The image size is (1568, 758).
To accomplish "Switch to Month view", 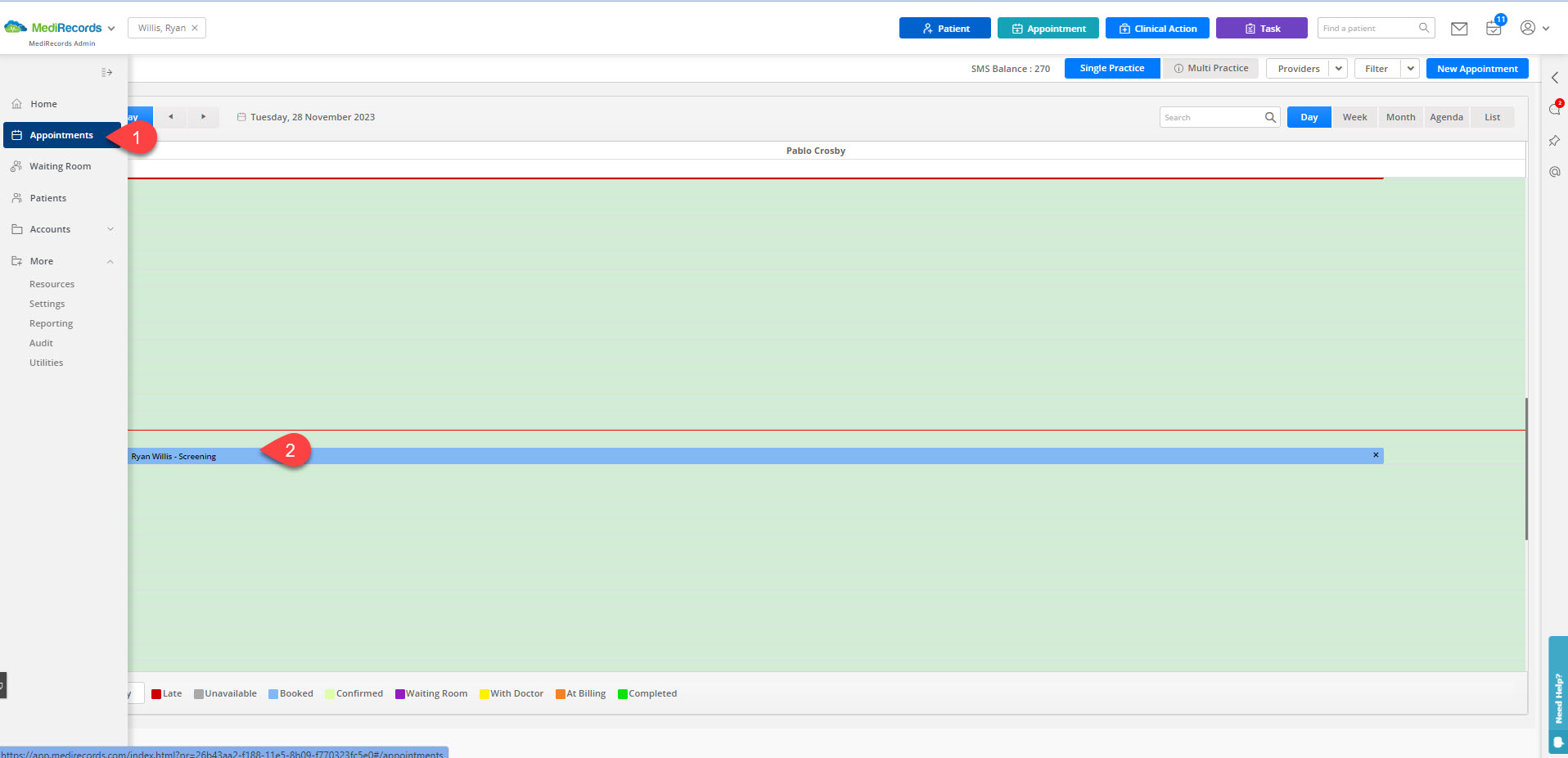I will click(1400, 117).
